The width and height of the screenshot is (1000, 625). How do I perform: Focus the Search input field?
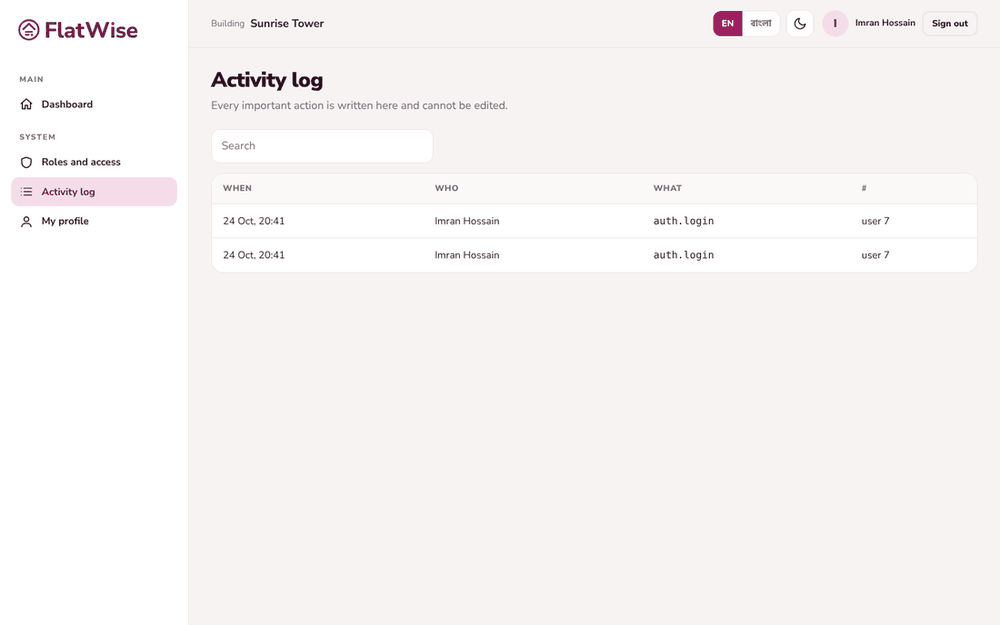point(322,146)
